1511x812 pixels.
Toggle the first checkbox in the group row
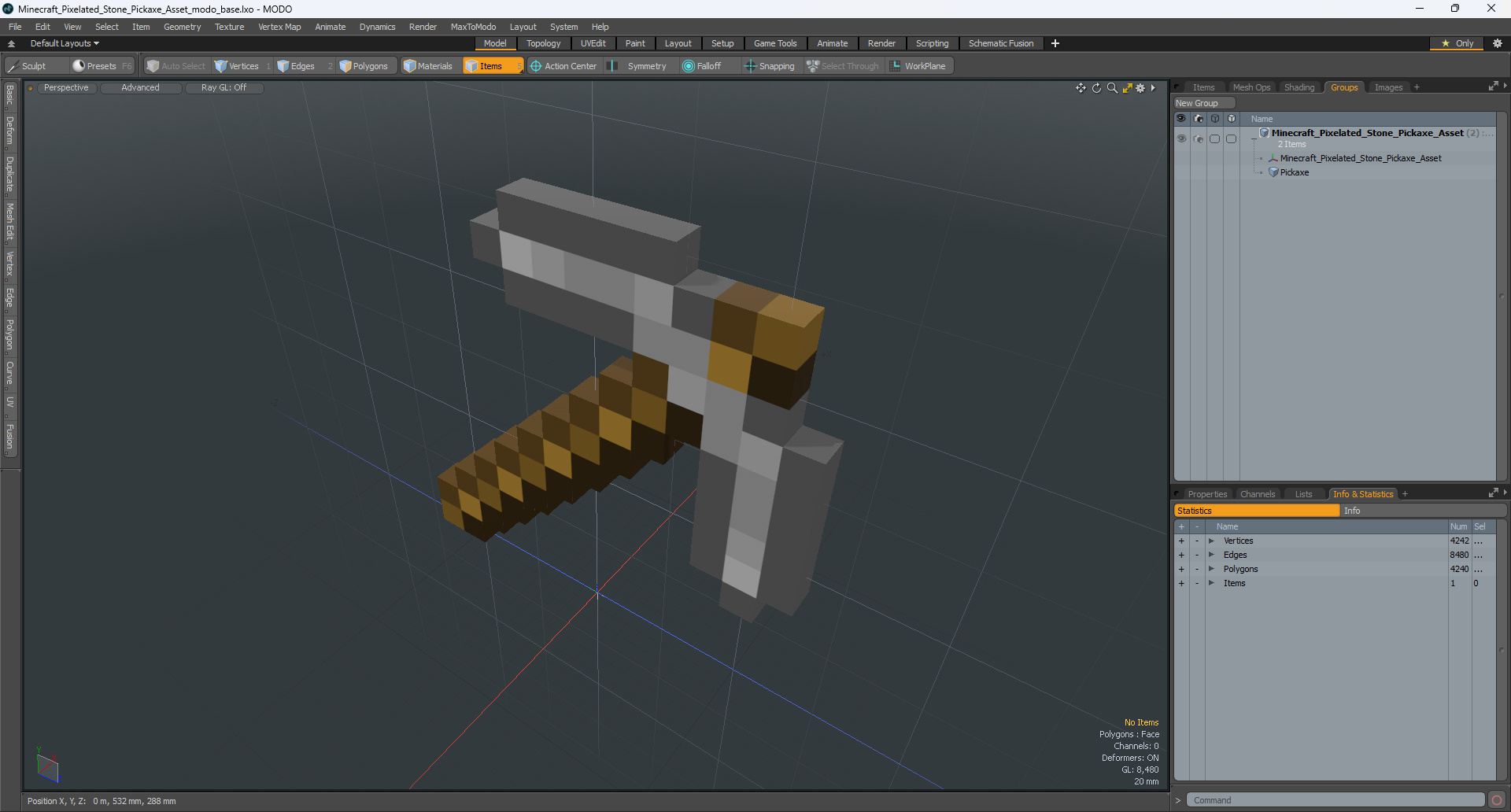tap(1215, 138)
